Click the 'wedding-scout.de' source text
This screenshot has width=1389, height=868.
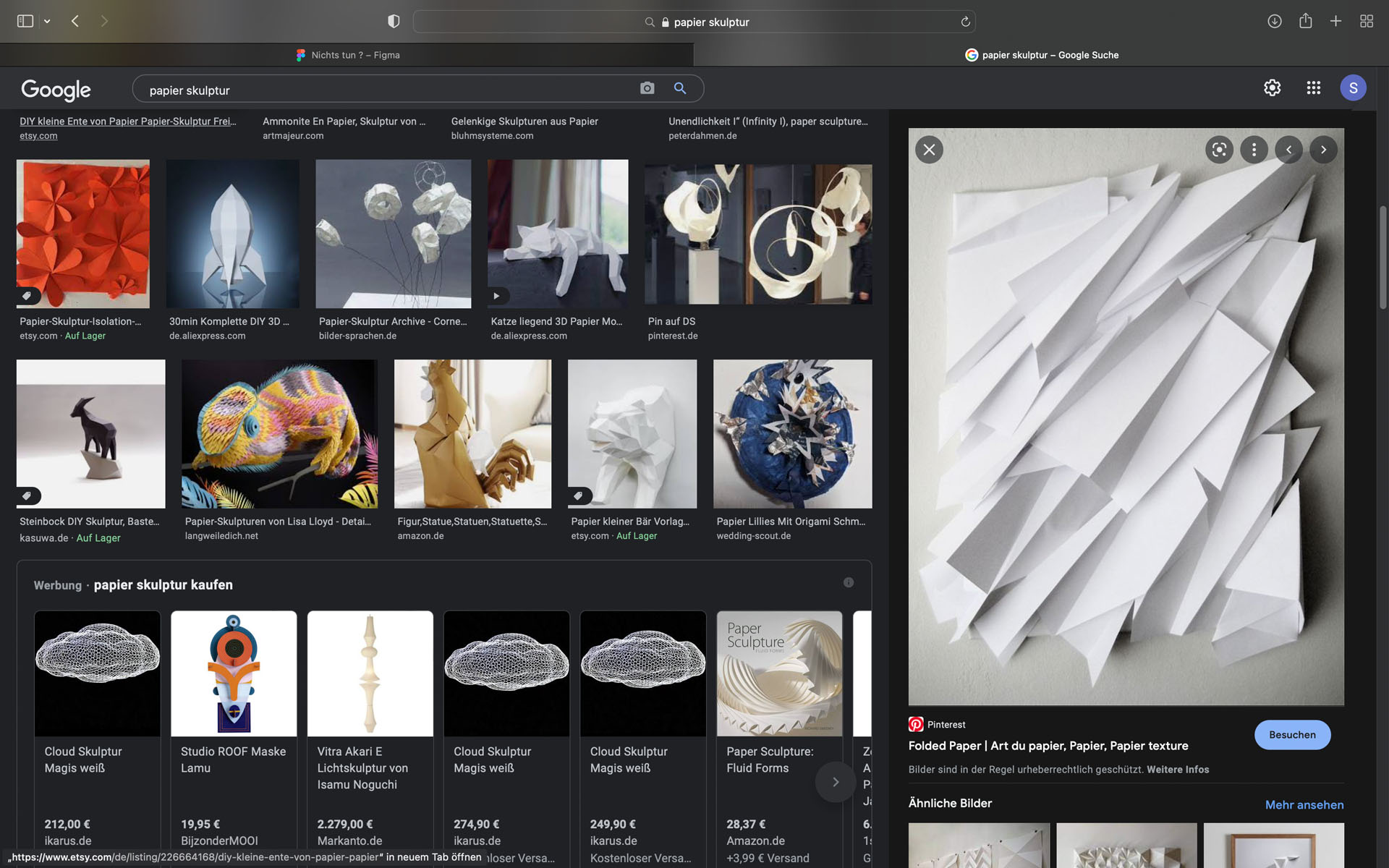(754, 536)
